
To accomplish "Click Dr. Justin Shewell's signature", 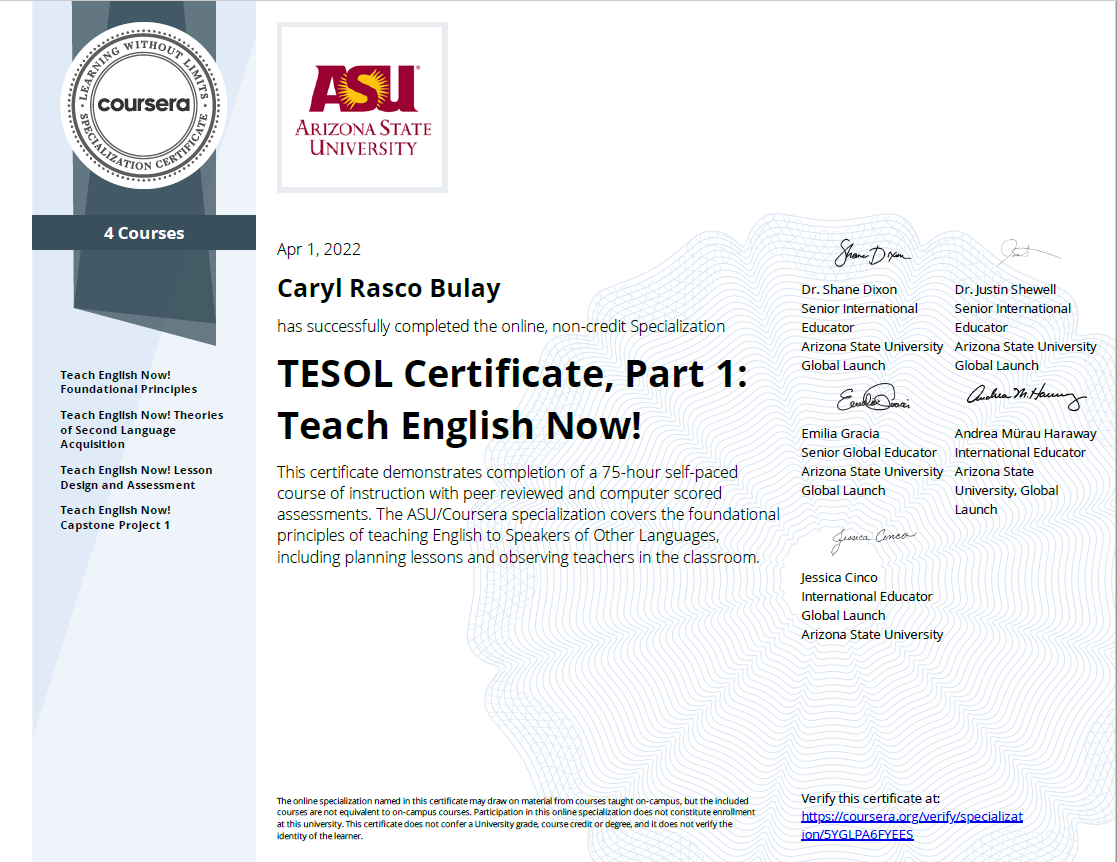I will point(1027,252).
